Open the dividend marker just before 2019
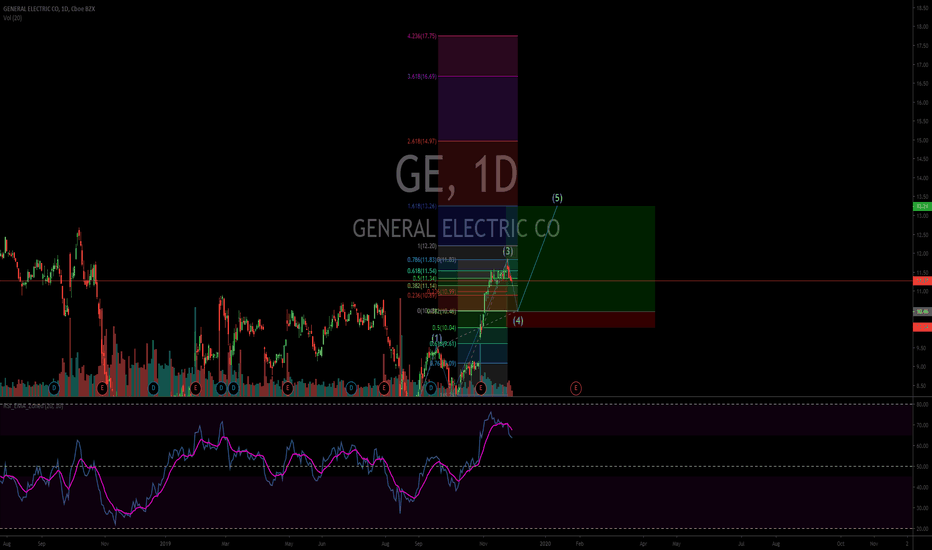Image resolution: width=932 pixels, height=550 pixels. point(153,388)
